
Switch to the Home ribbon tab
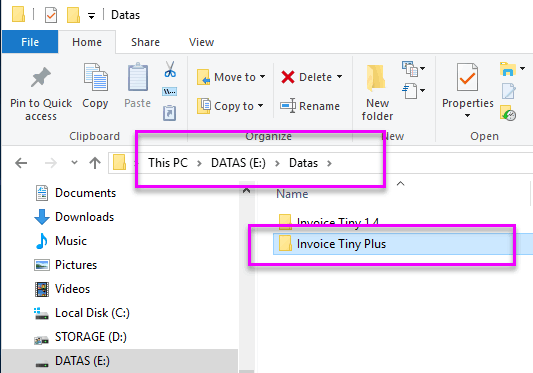[87, 42]
